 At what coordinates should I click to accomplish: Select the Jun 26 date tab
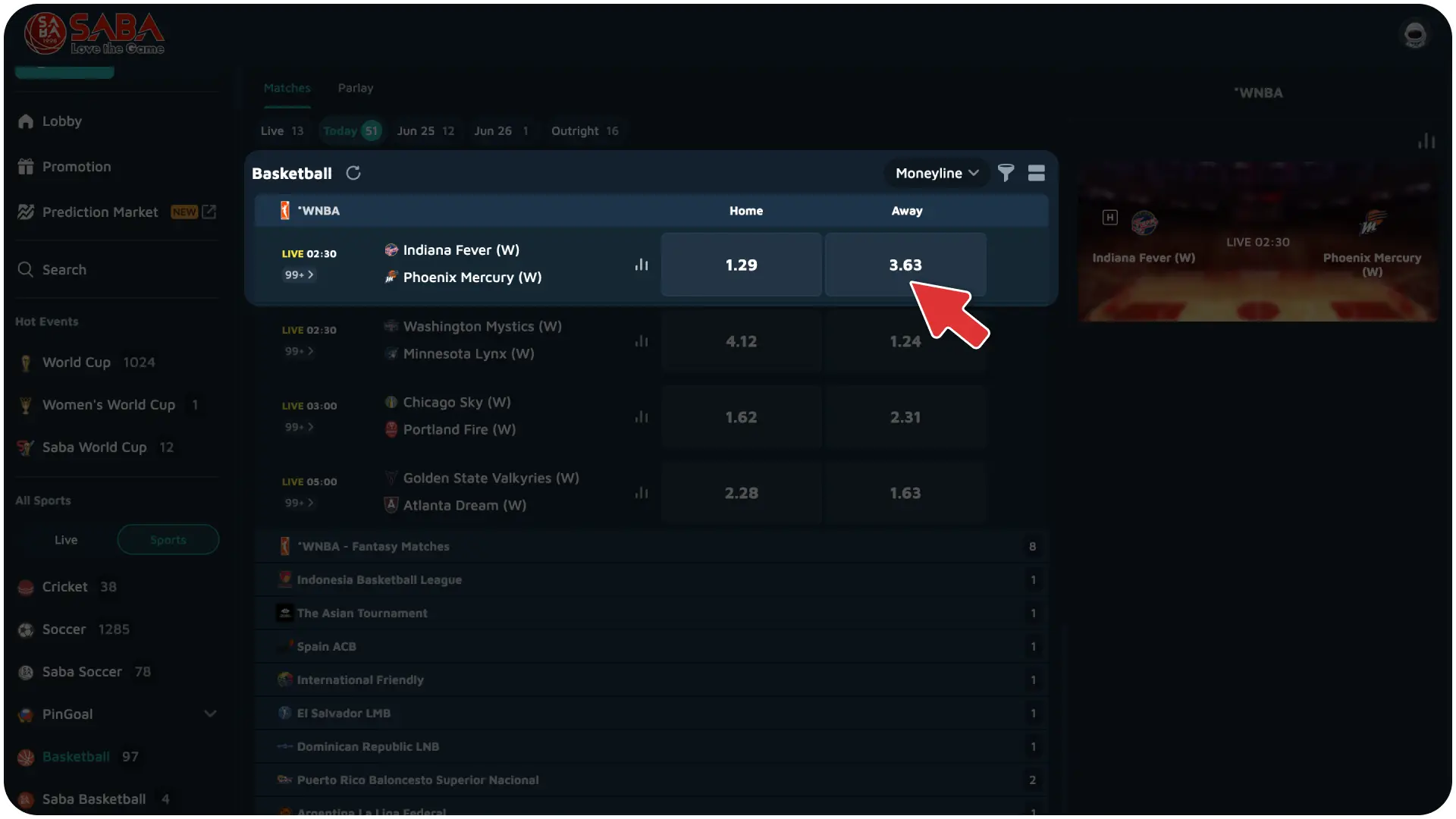(x=501, y=131)
